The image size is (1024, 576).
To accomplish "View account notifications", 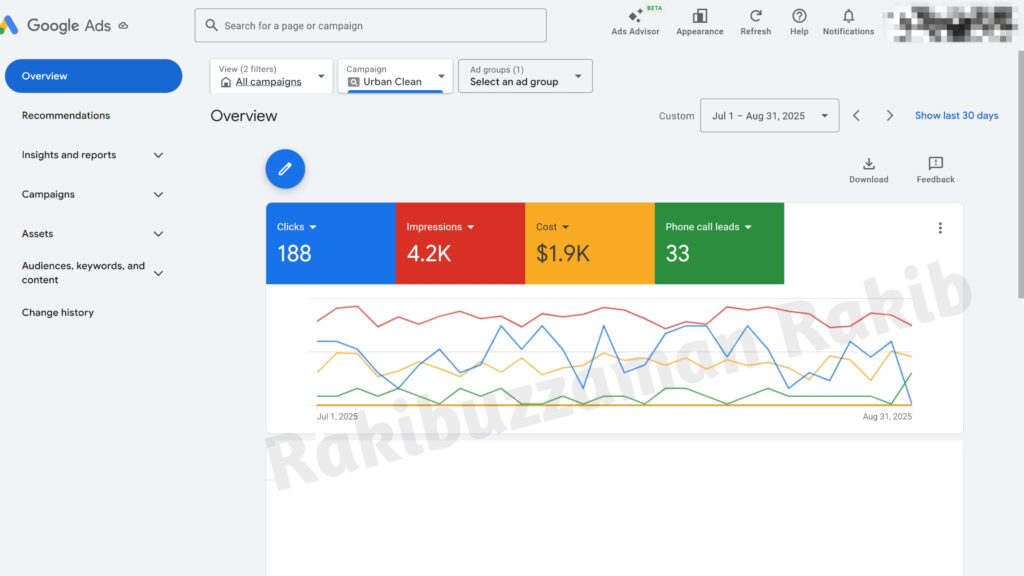I will point(847,22).
